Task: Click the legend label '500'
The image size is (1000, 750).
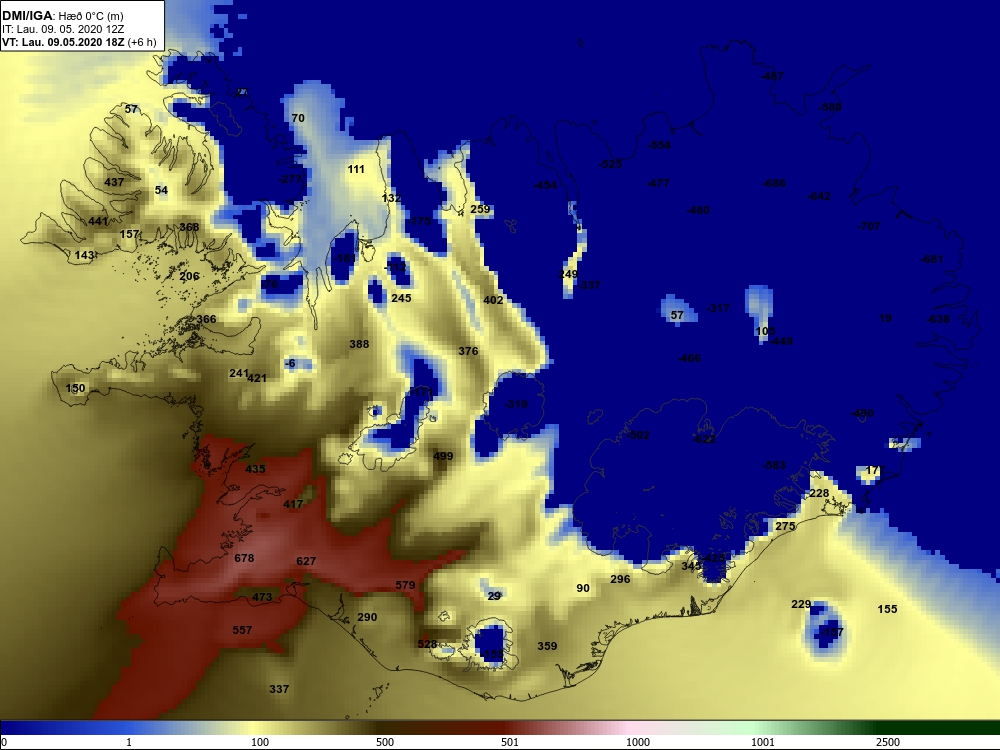Action: pos(385,742)
